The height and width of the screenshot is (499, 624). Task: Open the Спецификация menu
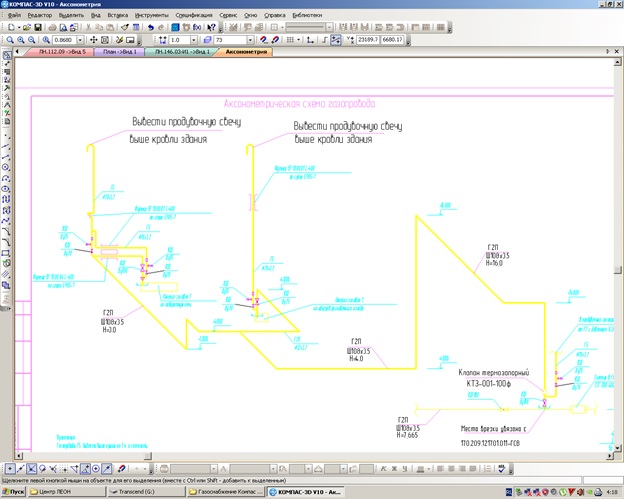[194, 15]
